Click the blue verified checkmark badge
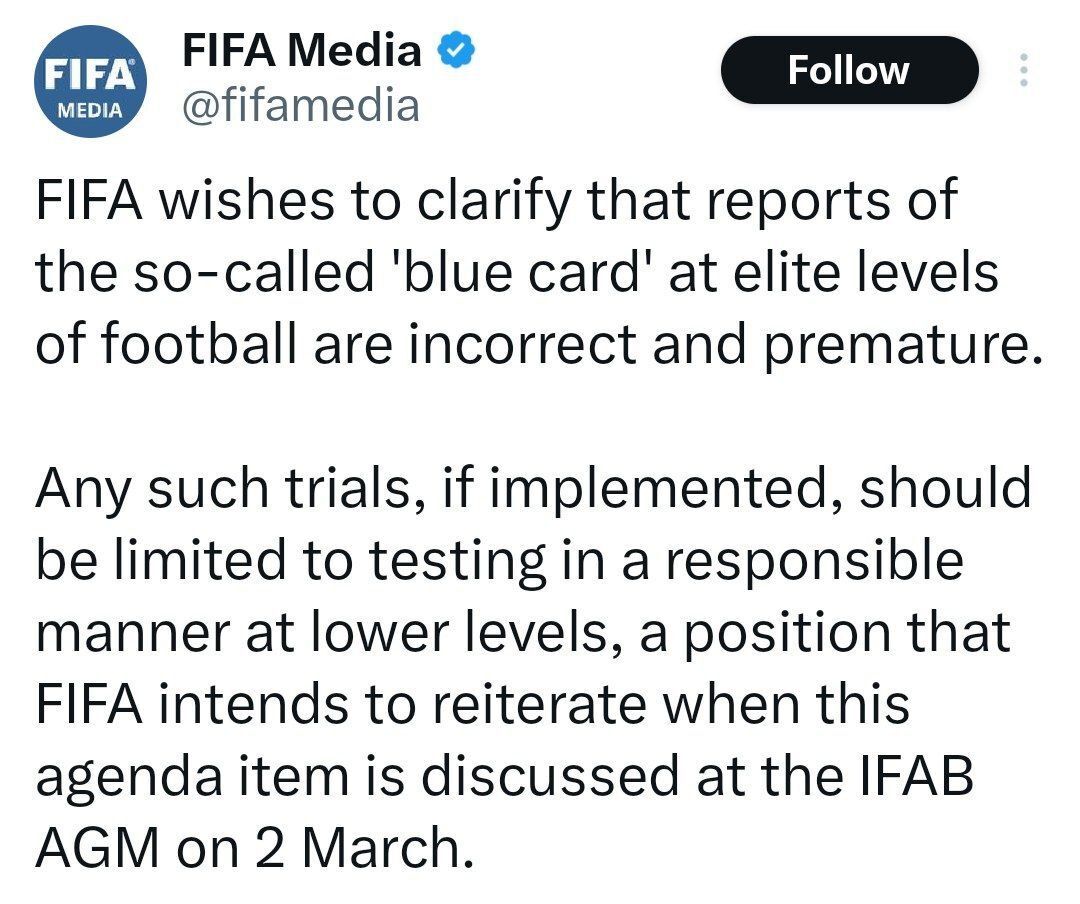The image size is (1080, 904). (x=457, y=50)
